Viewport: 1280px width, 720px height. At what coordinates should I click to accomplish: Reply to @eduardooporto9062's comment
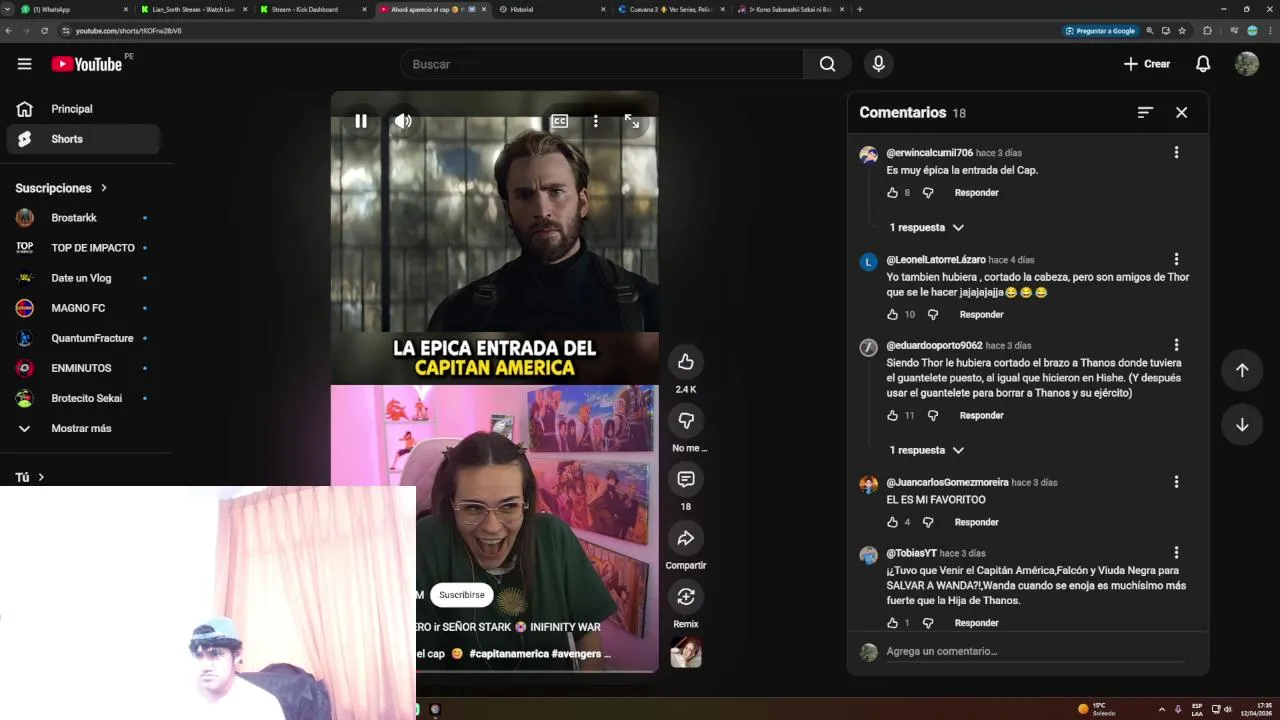(981, 415)
